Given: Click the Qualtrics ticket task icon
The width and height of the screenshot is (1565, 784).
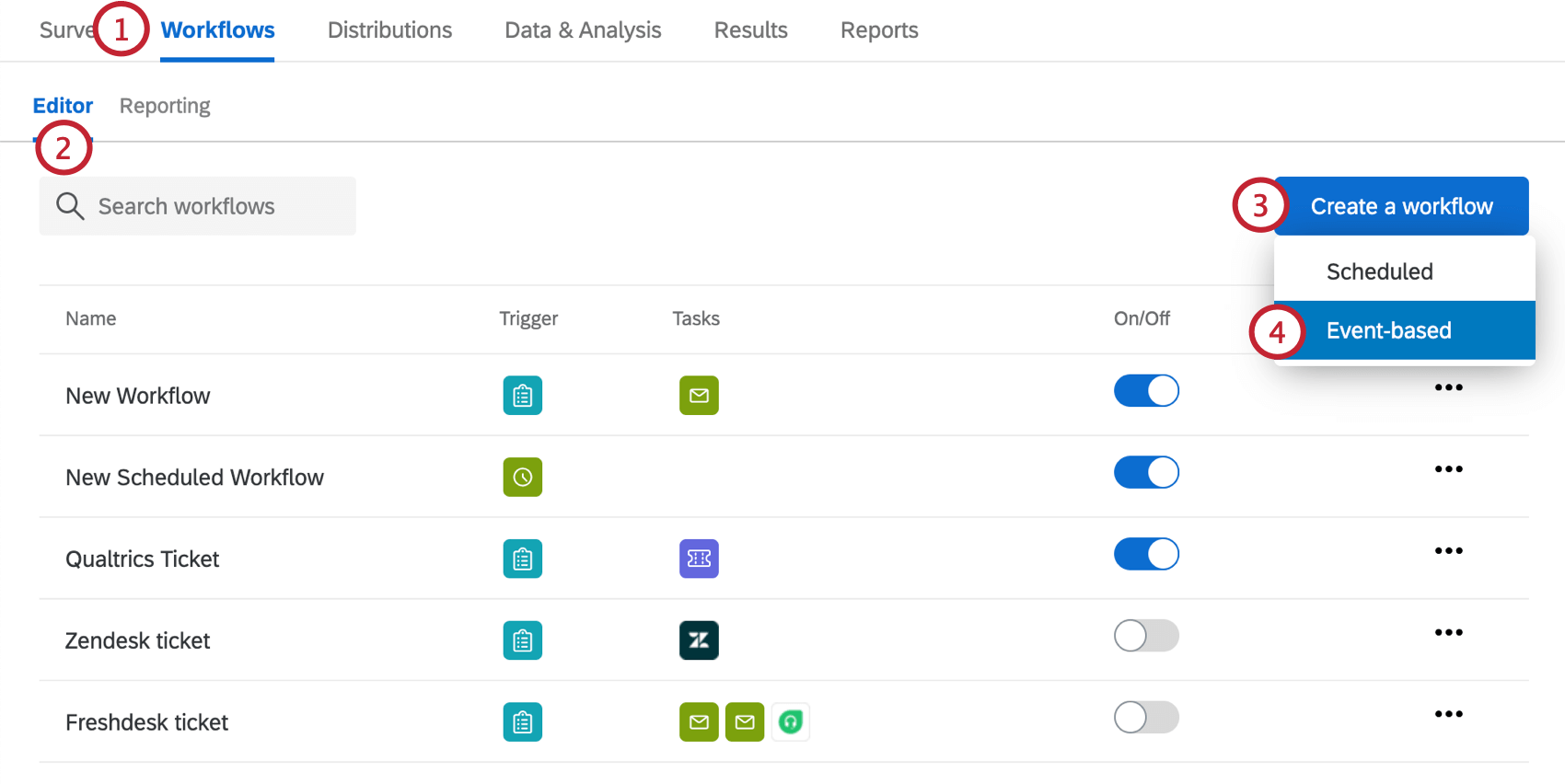Looking at the screenshot, I should point(699,559).
